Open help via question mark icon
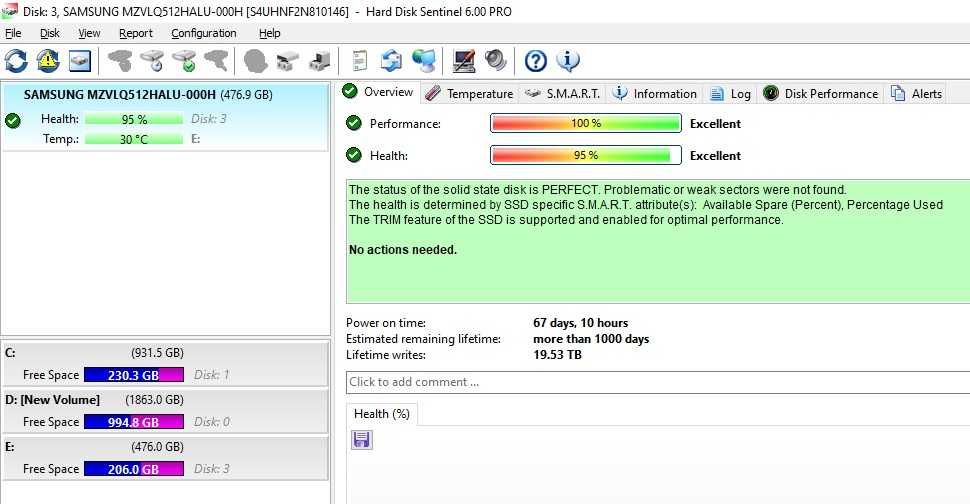Image resolution: width=970 pixels, height=504 pixels. coord(536,61)
